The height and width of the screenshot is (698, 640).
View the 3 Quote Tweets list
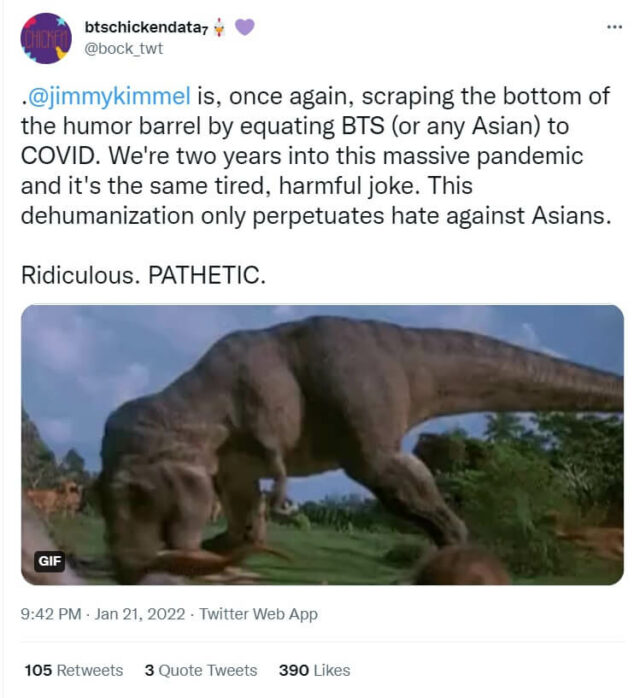200,670
